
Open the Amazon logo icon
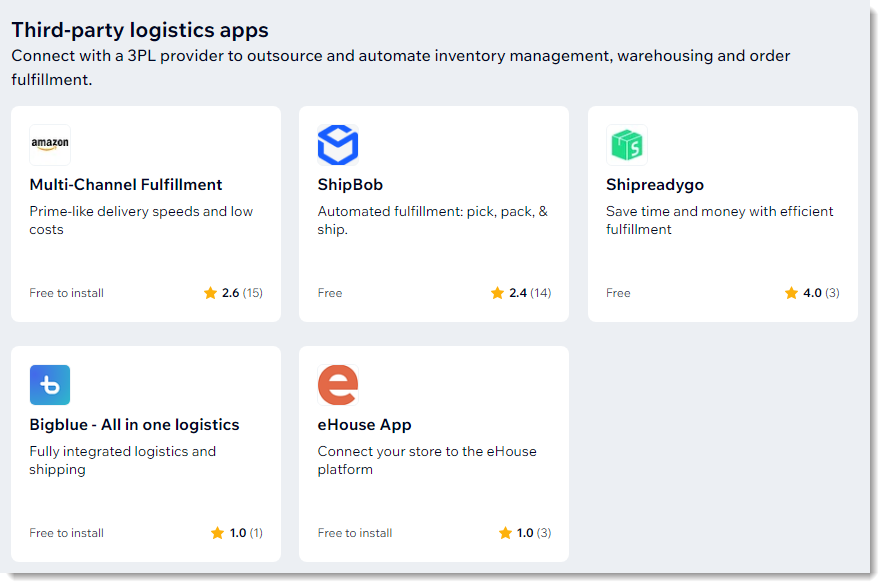coord(50,144)
